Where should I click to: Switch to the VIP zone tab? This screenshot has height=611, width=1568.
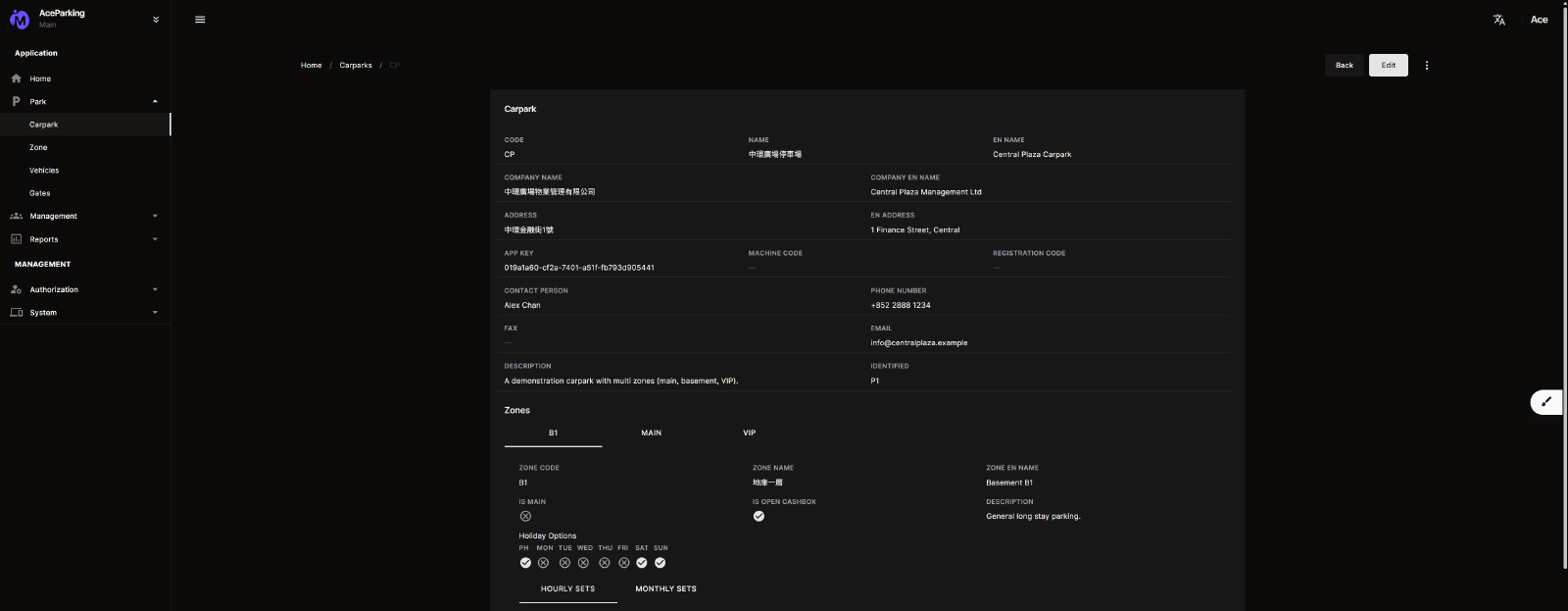[x=749, y=433]
